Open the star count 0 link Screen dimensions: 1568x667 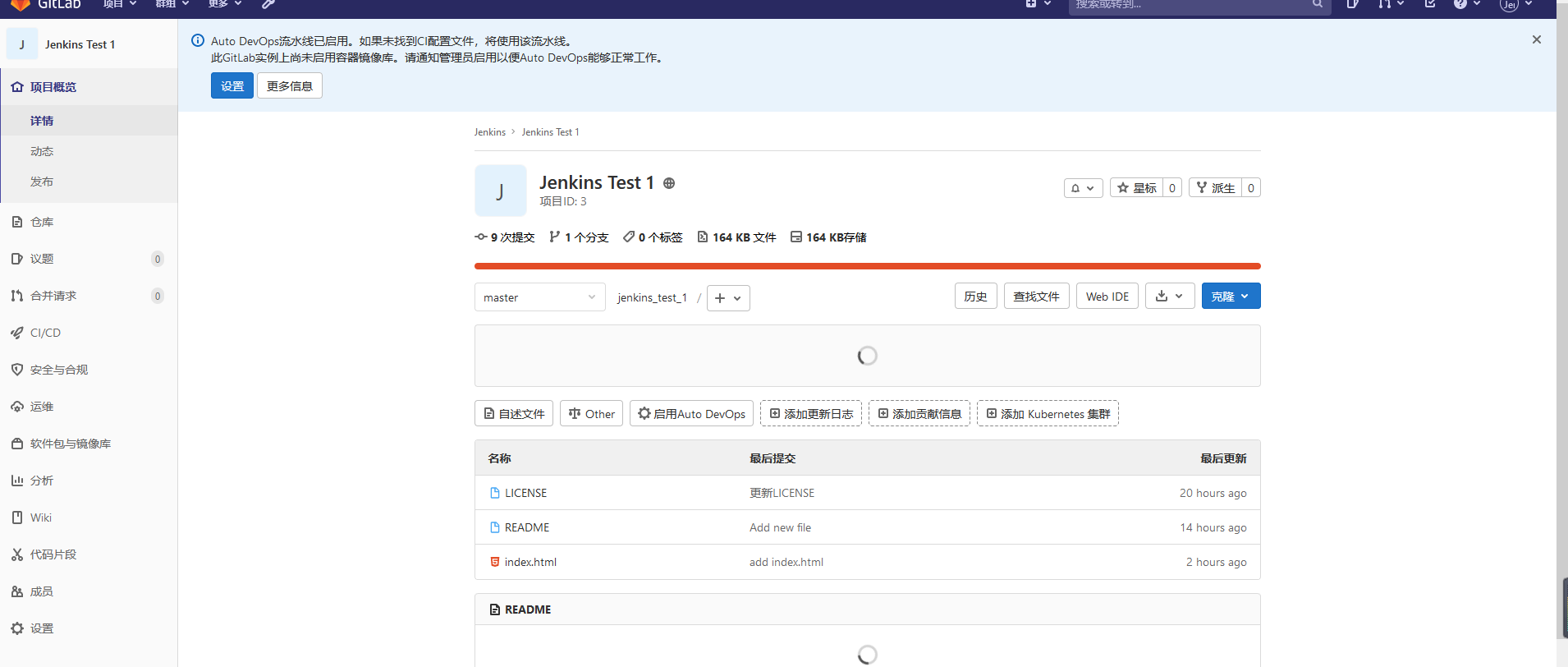coord(1172,188)
